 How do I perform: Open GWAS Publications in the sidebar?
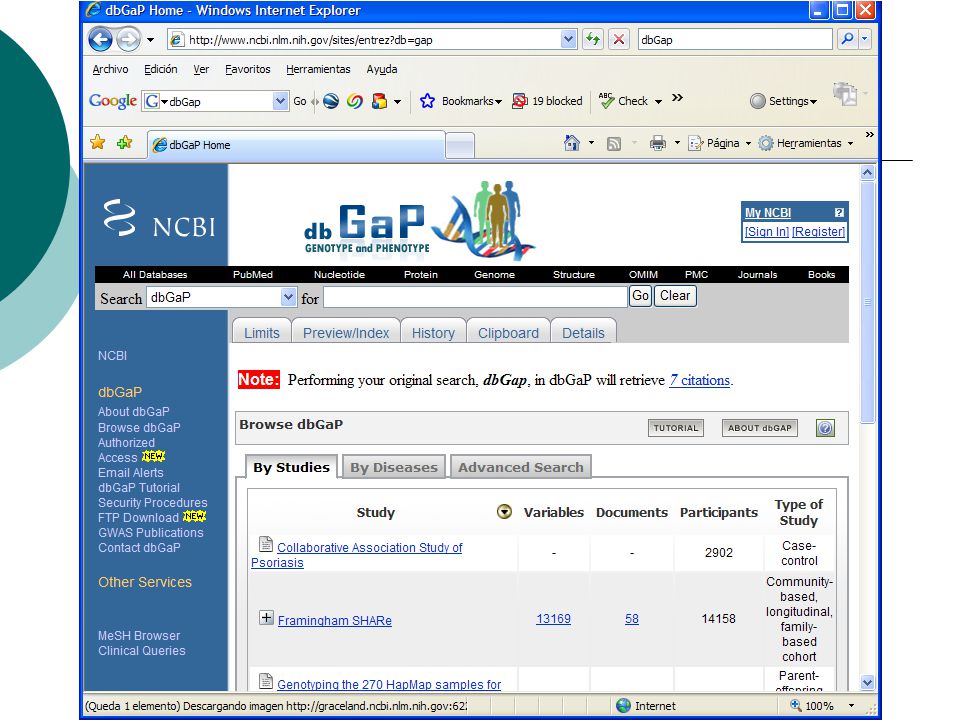(151, 533)
